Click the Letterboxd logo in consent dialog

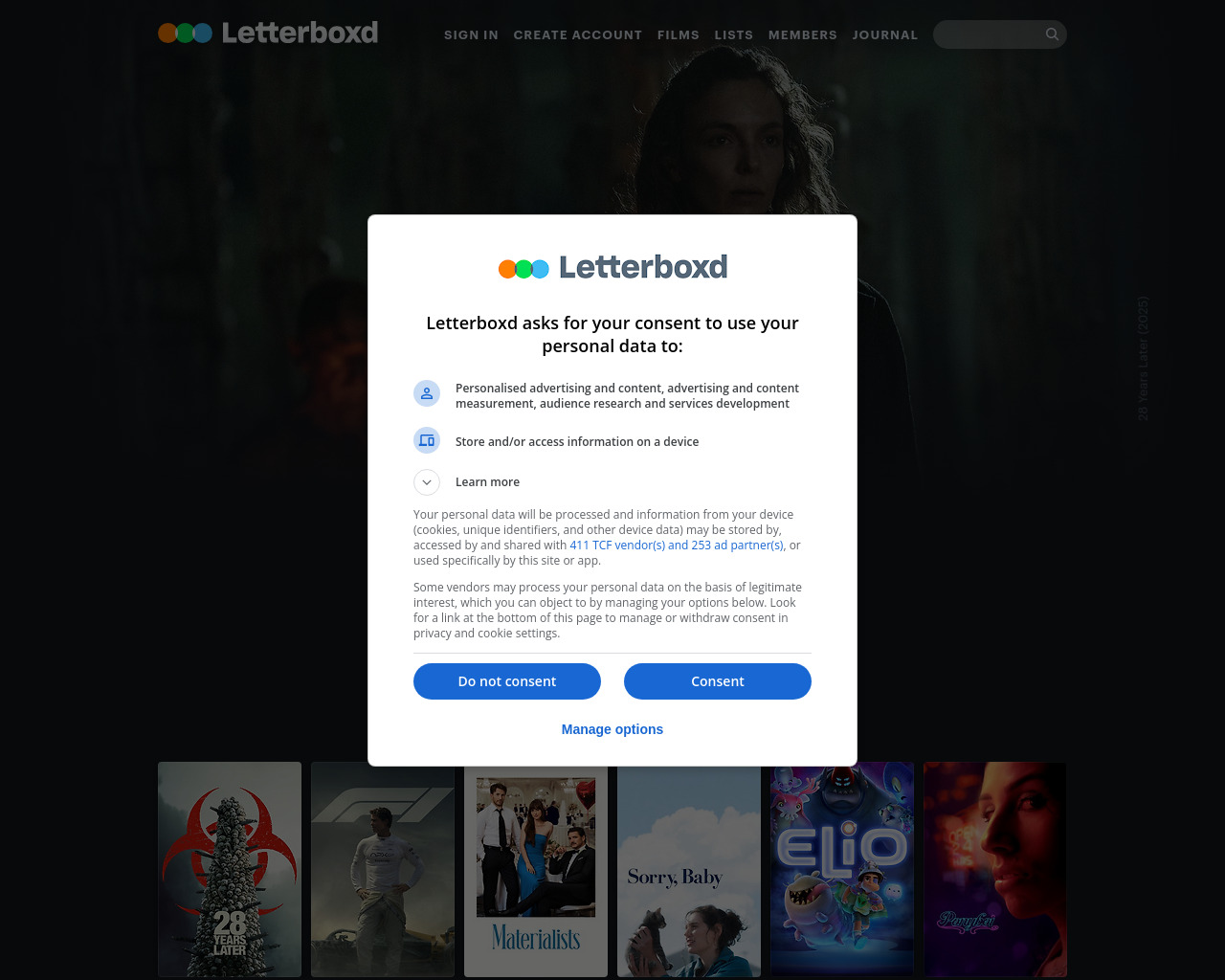point(612,267)
